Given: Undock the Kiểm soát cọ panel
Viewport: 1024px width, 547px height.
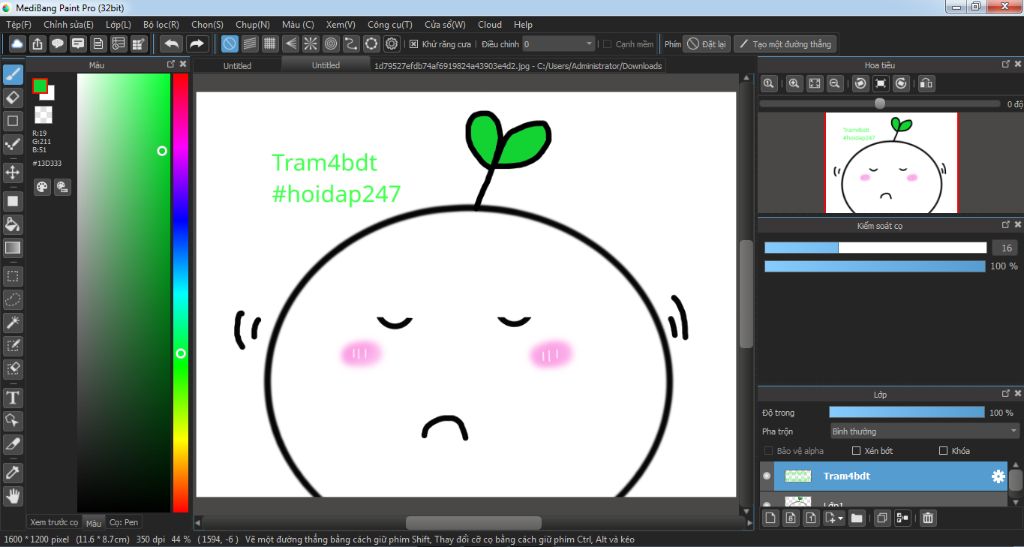Looking at the screenshot, I should pyautogui.click(x=1006, y=225).
